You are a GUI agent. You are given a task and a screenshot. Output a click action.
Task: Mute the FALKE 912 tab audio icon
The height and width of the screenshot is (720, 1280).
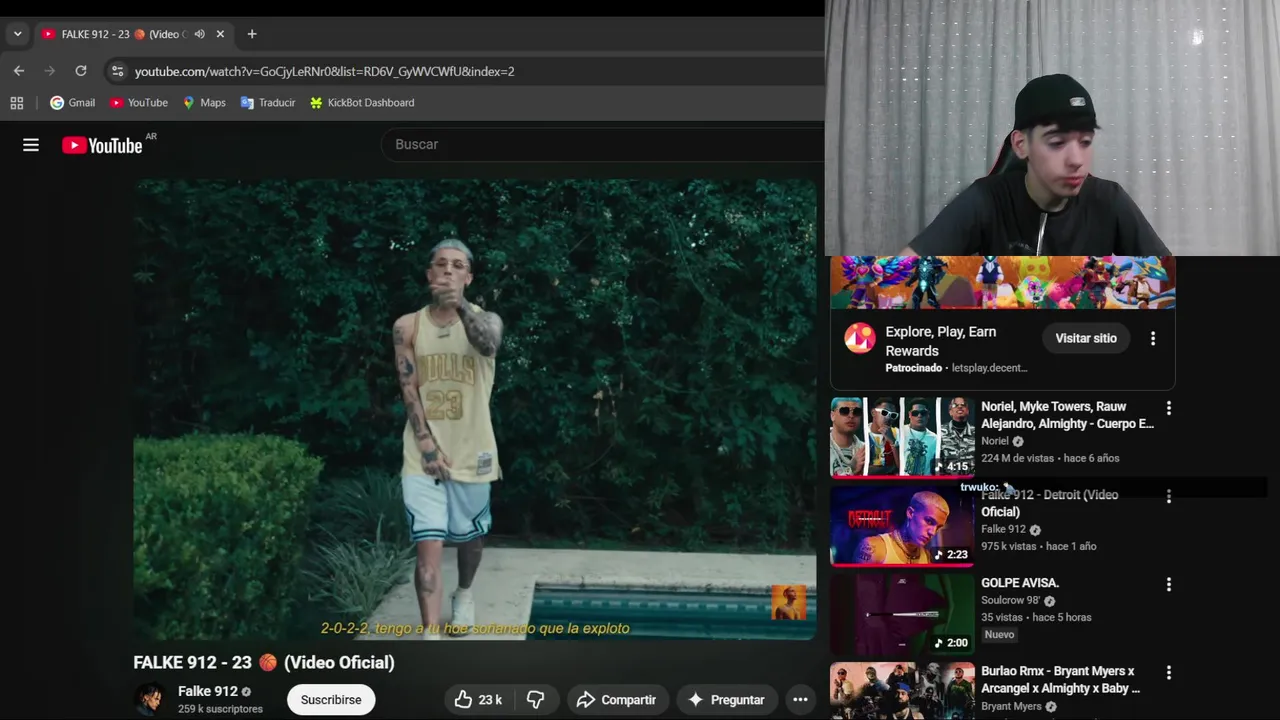[199, 34]
